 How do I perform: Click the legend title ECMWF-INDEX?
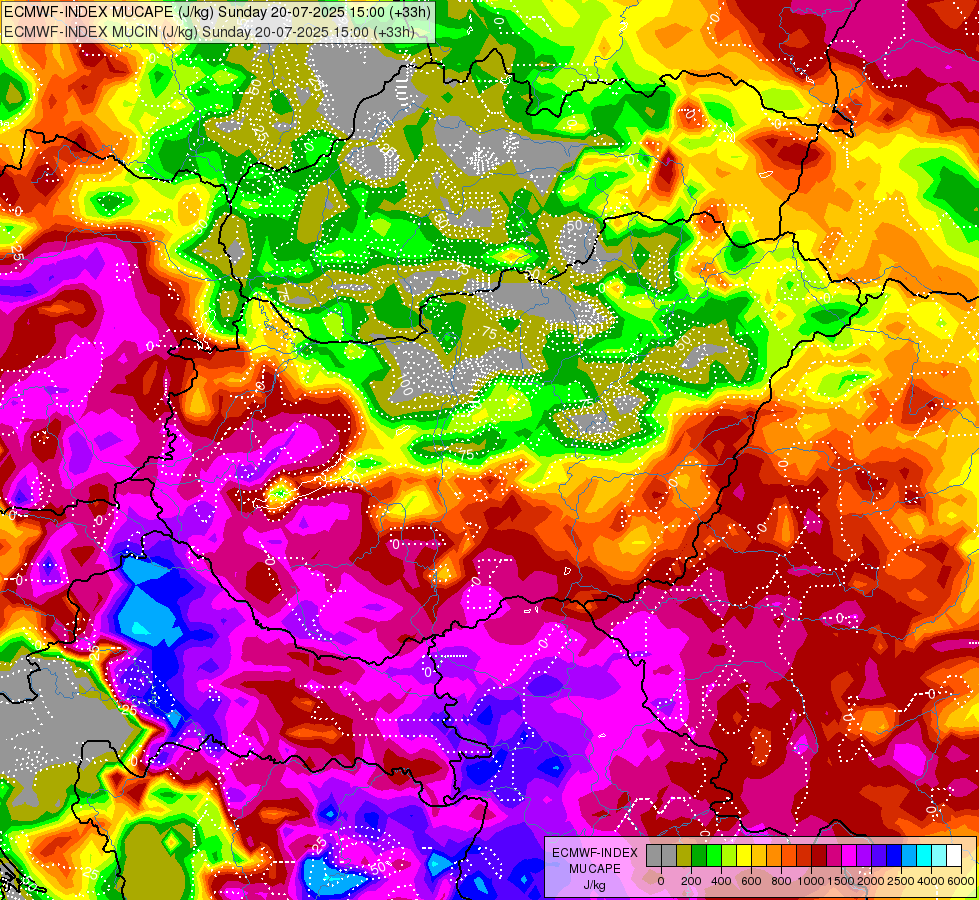[595, 853]
